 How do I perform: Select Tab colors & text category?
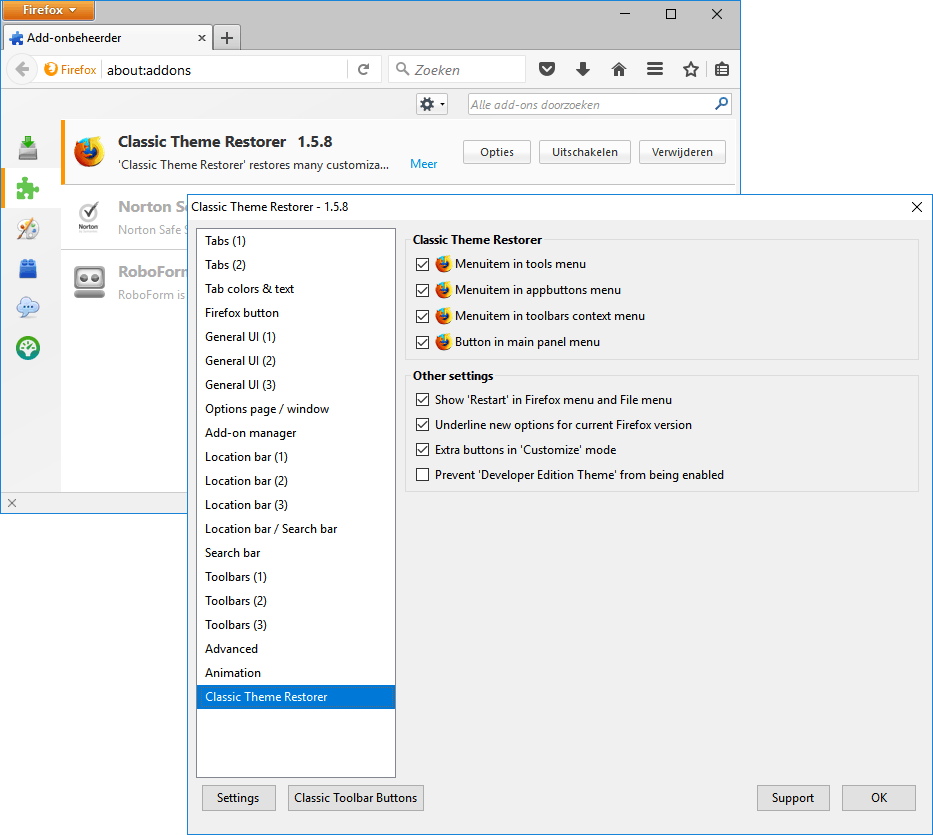pos(296,289)
